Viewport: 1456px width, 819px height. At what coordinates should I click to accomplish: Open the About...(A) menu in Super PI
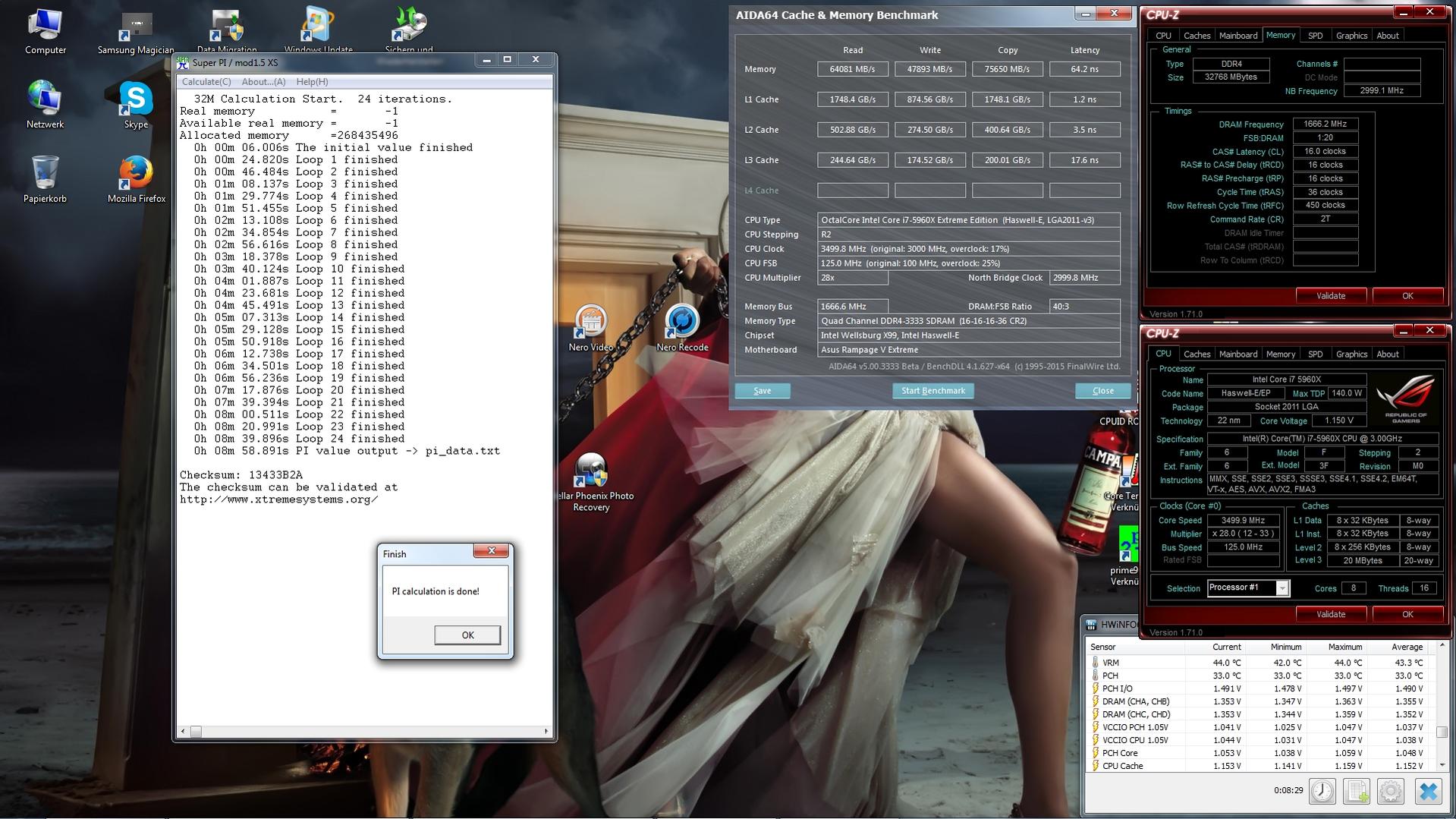(263, 82)
